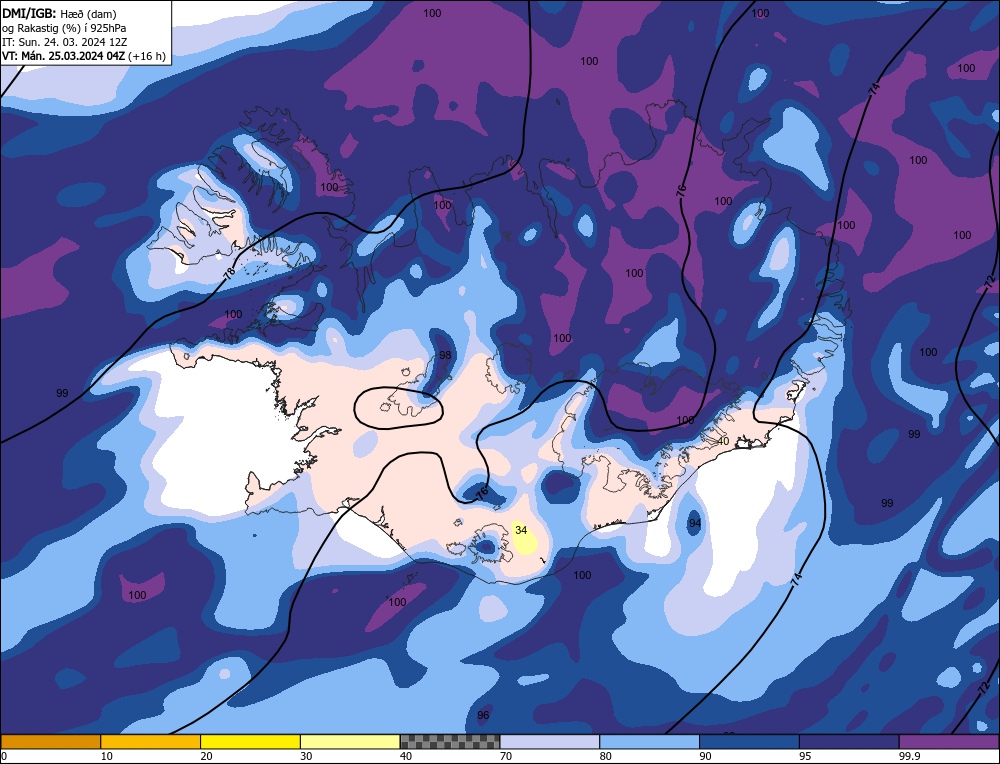Click the legend tick label '70'
This screenshot has height=764, width=1000.
click(x=506, y=756)
